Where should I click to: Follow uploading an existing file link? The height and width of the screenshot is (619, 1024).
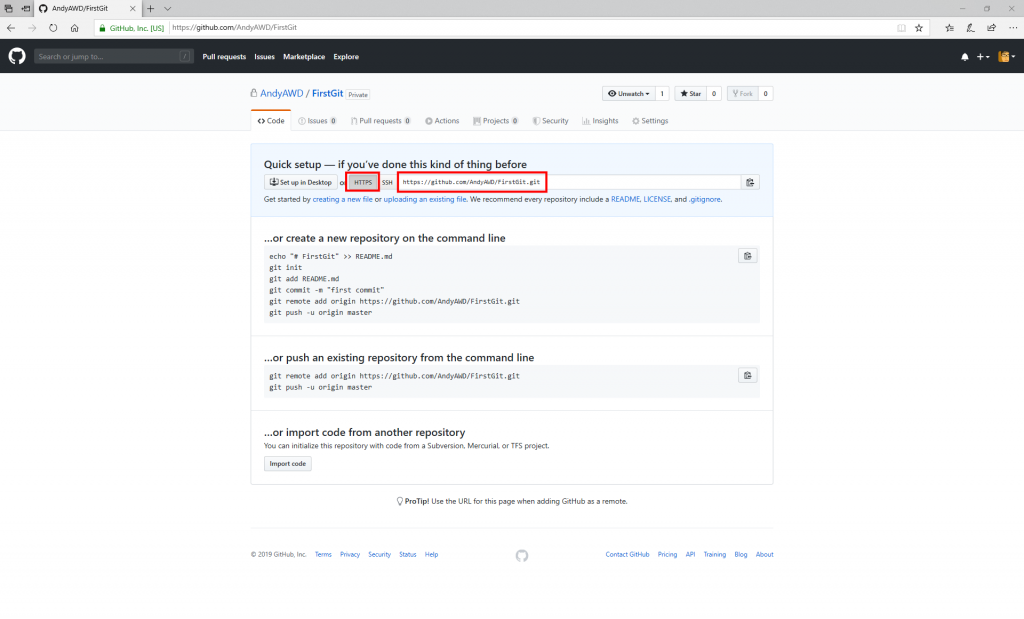[x=425, y=199]
